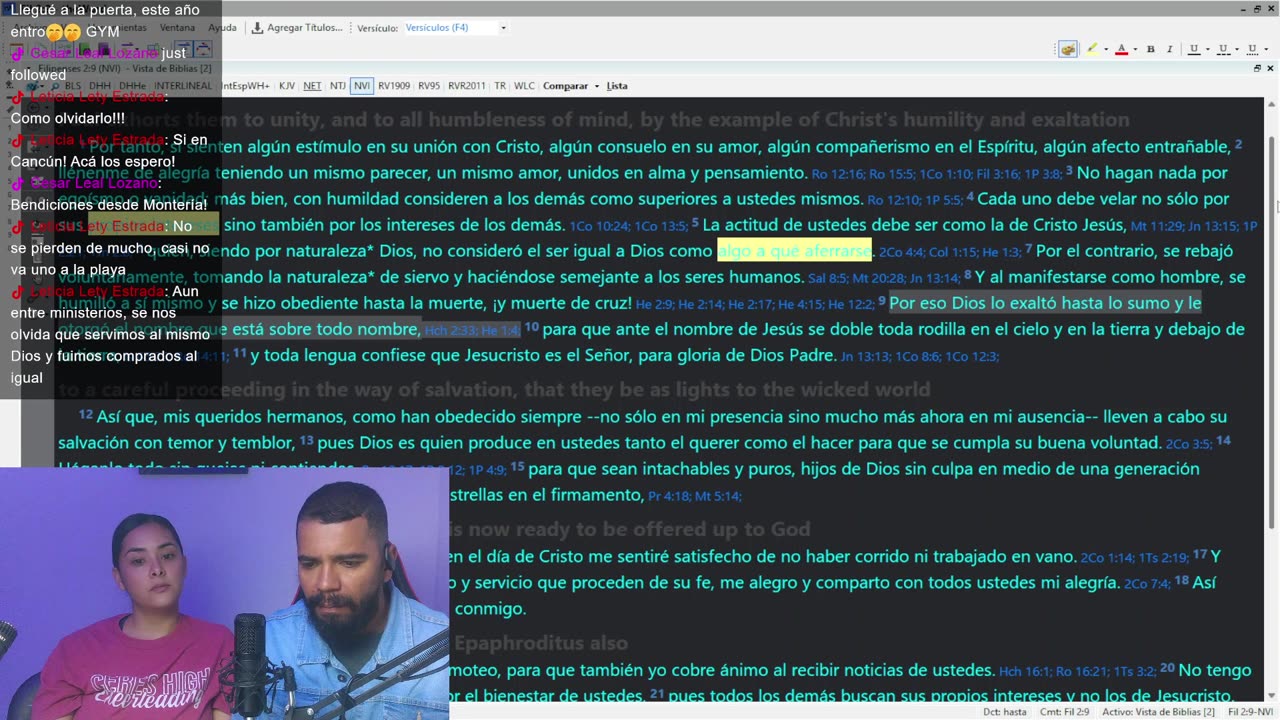This screenshot has height=720, width=1280.
Task: Click verse number 10 marker
Action: 532,326
